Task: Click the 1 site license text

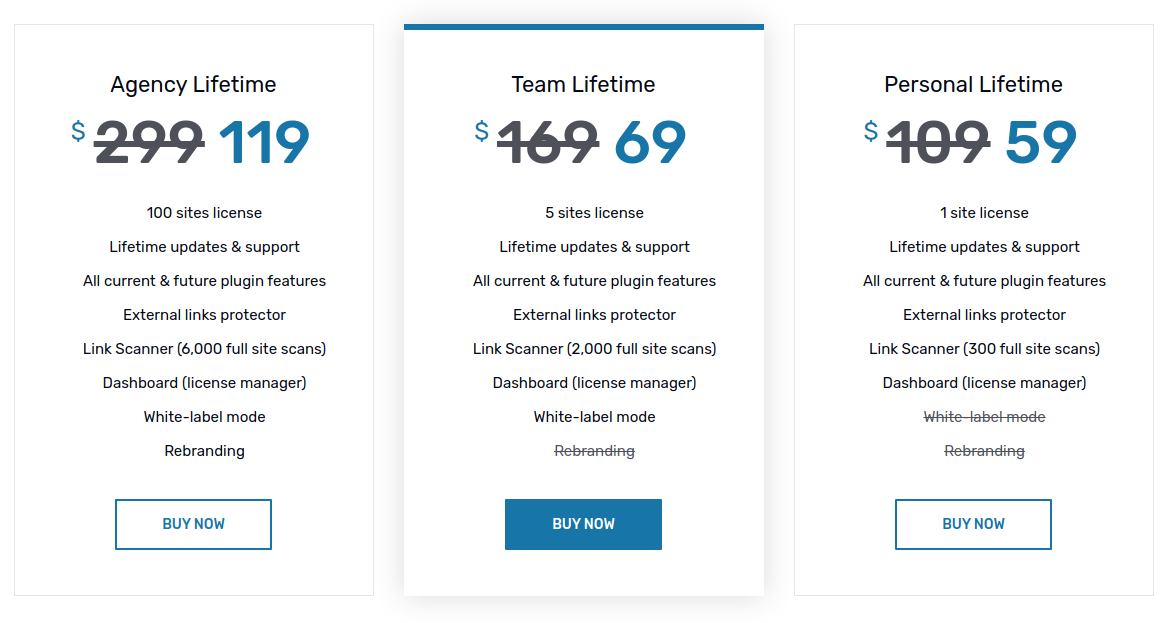Action: click(x=984, y=213)
